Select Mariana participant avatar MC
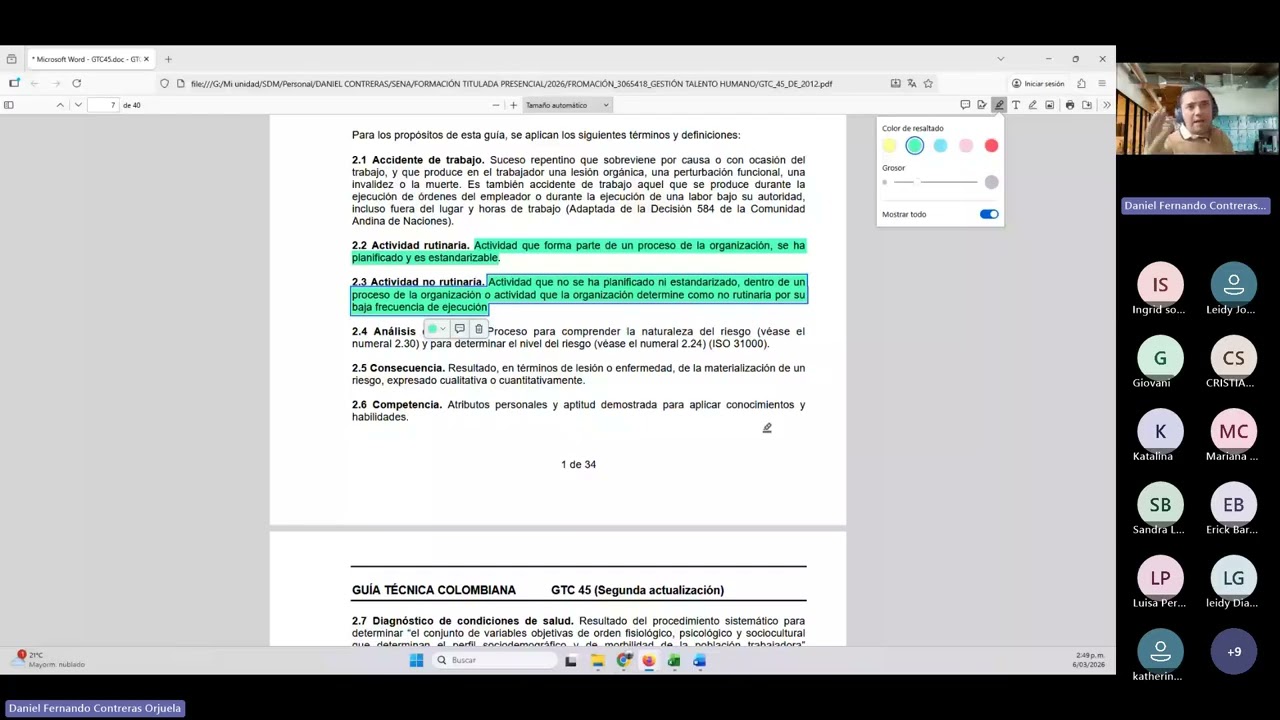The width and height of the screenshot is (1280, 720). [1233, 431]
